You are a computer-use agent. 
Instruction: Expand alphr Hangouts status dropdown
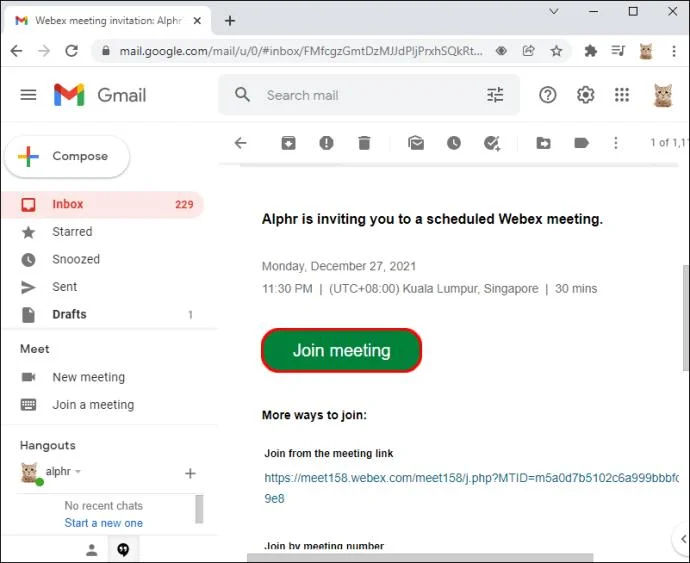78,471
